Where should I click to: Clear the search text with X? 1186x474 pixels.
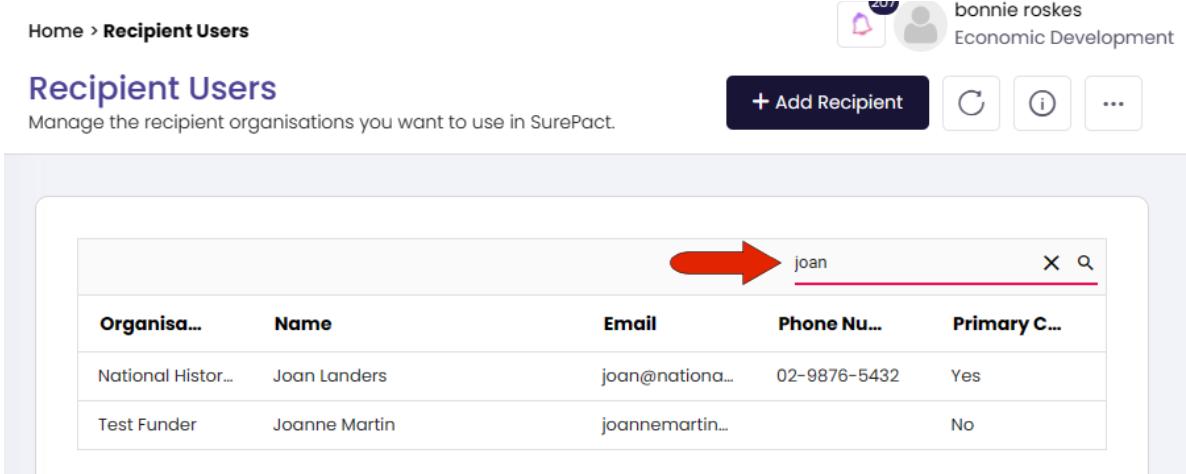(x=1051, y=262)
